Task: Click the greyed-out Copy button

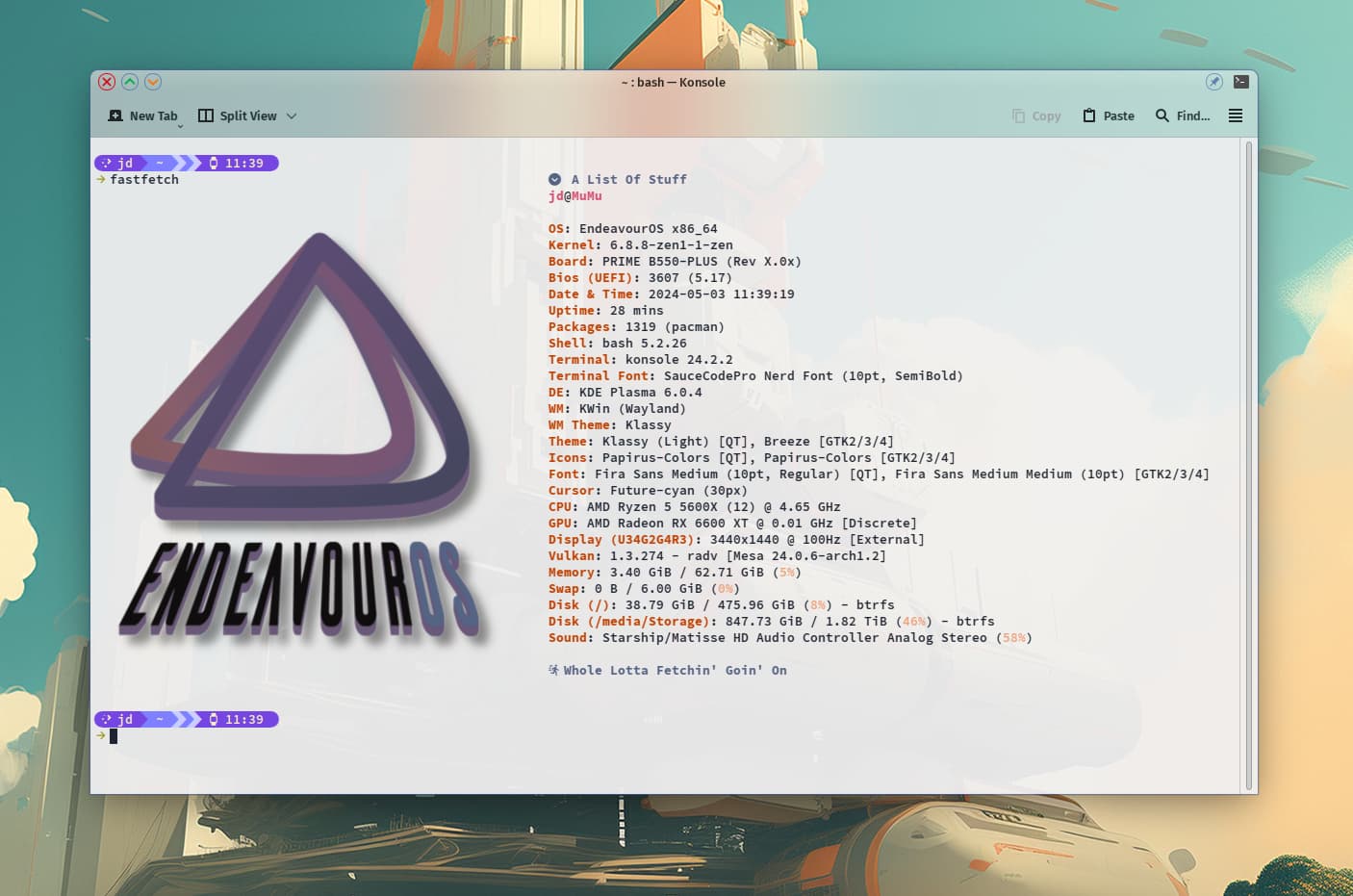Action: click(x=1036, y=115)
